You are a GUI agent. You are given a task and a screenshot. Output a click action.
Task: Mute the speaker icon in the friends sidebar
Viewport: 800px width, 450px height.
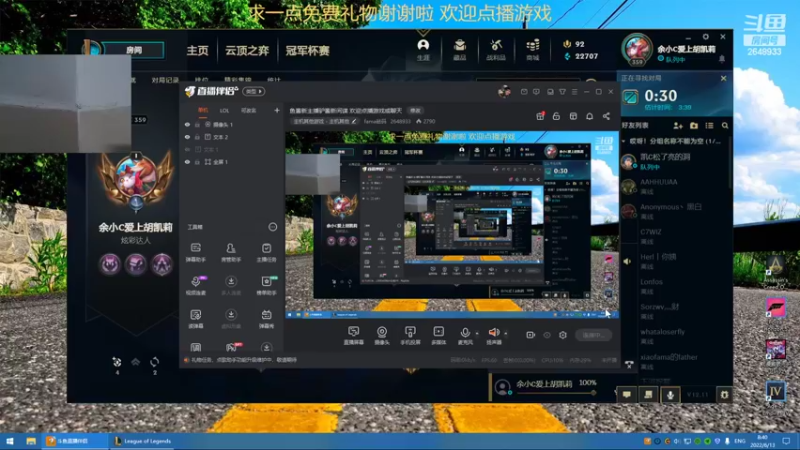tap(627, 261)
